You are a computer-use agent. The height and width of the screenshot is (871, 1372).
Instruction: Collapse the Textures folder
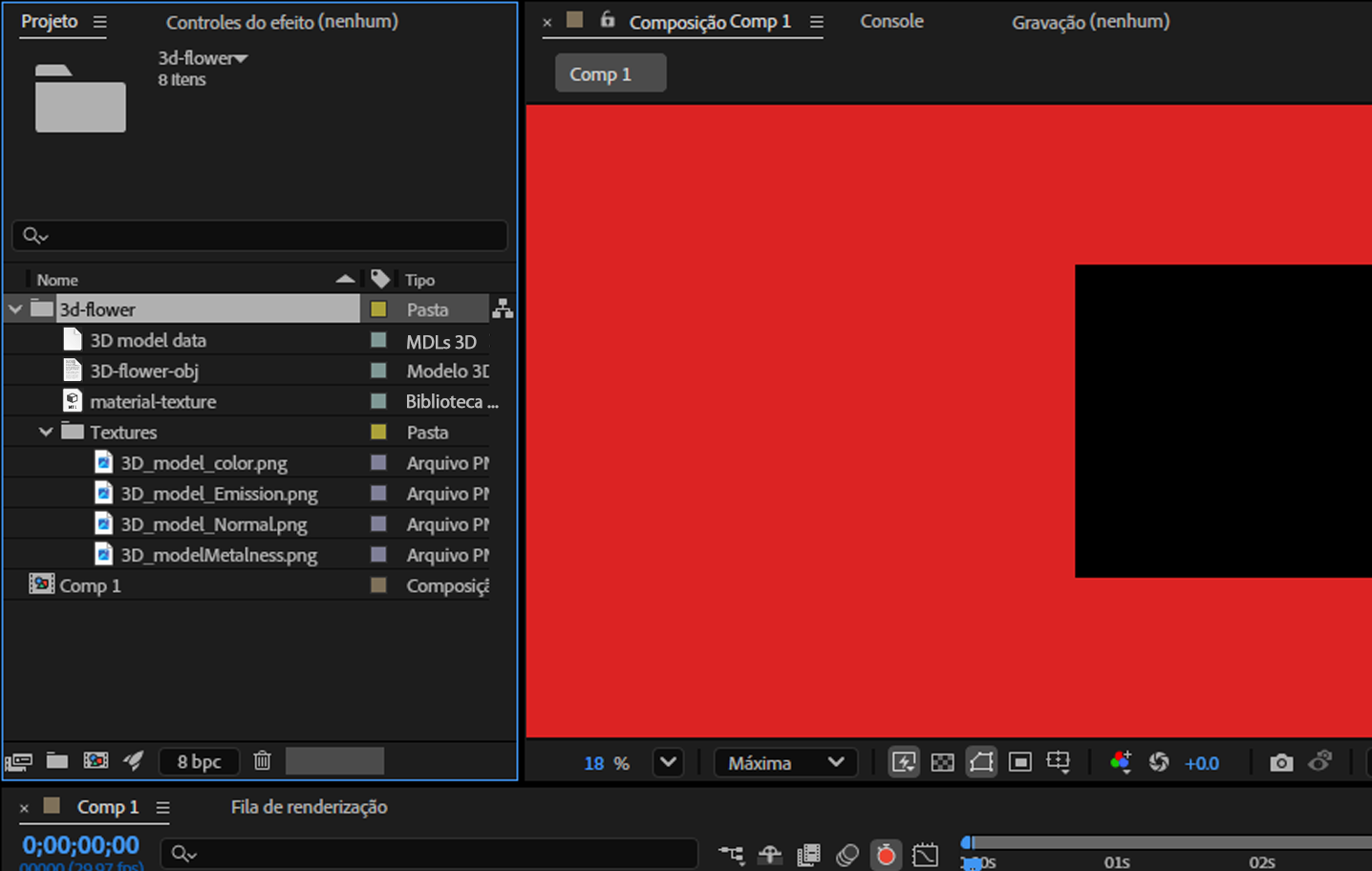coord(46,433)
